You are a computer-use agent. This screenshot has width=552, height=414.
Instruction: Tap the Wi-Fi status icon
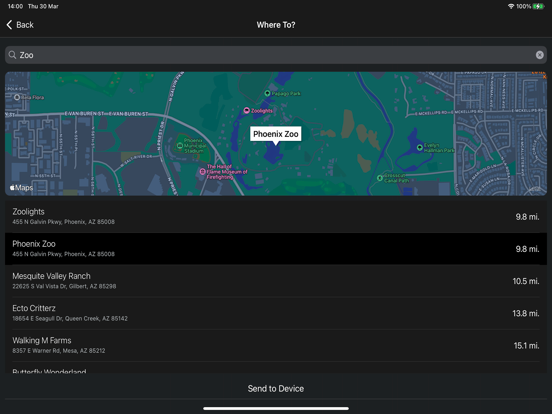[511, 6]
